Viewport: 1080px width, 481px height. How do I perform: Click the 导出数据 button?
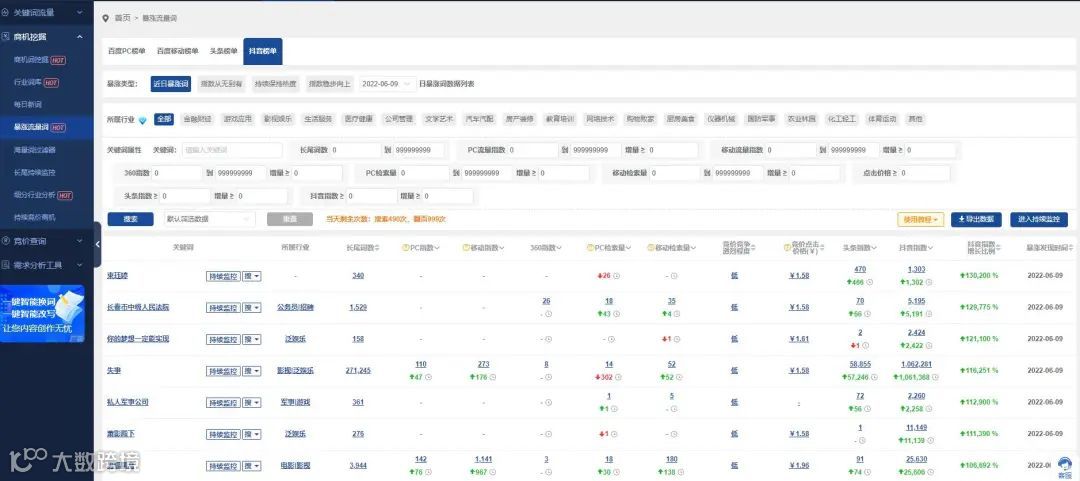point(976,219)
